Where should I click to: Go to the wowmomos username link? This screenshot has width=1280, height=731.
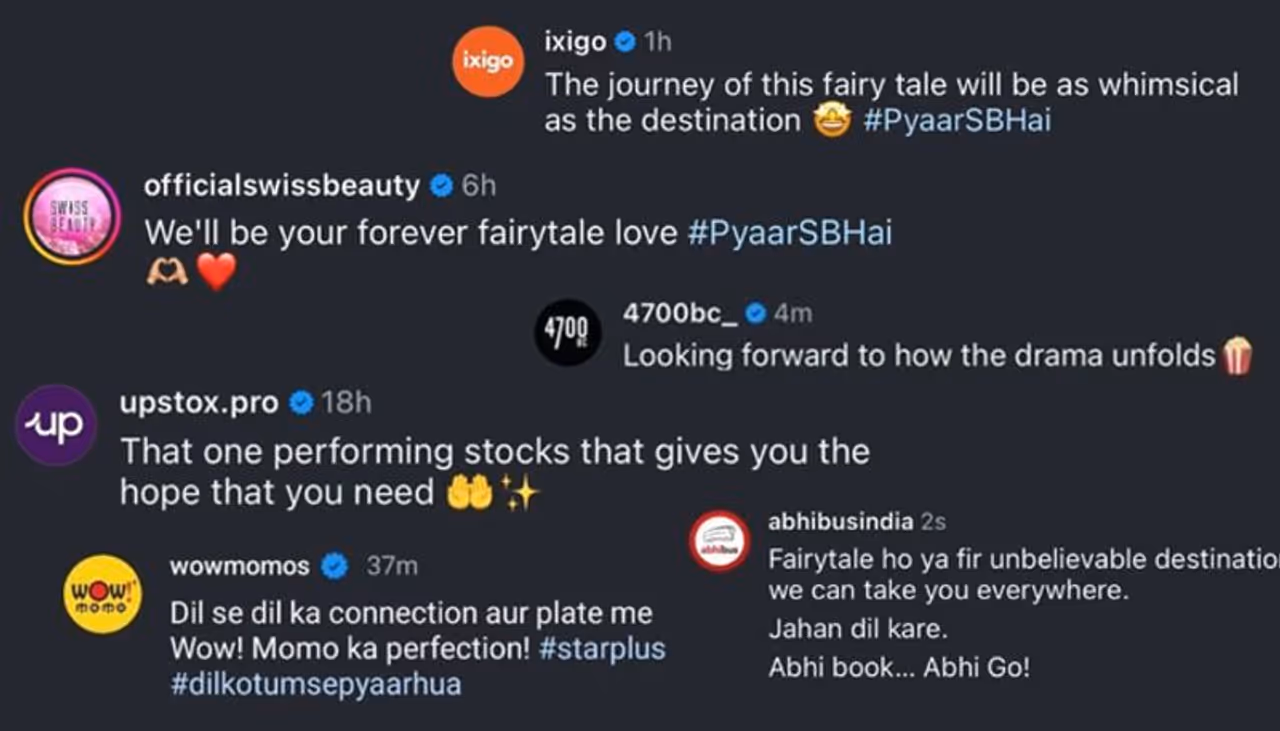coord(240,567)
